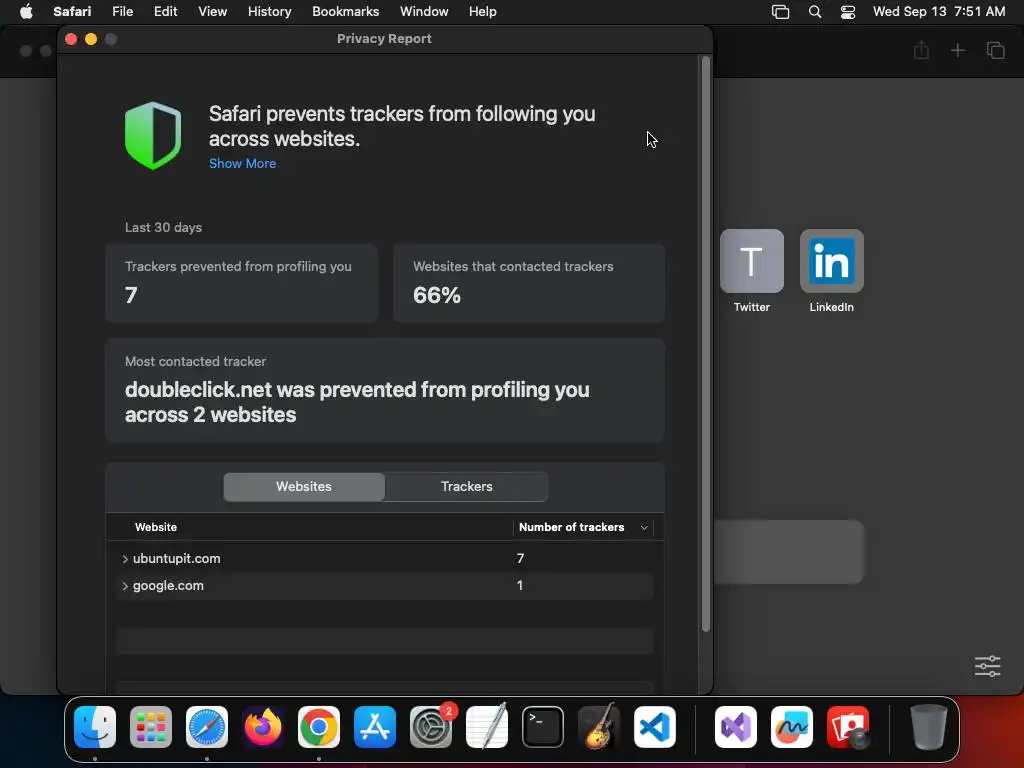Open Spotlight search in menu bar
Image resolution: width=1024 pixels, height=768 pixels.
814,12
